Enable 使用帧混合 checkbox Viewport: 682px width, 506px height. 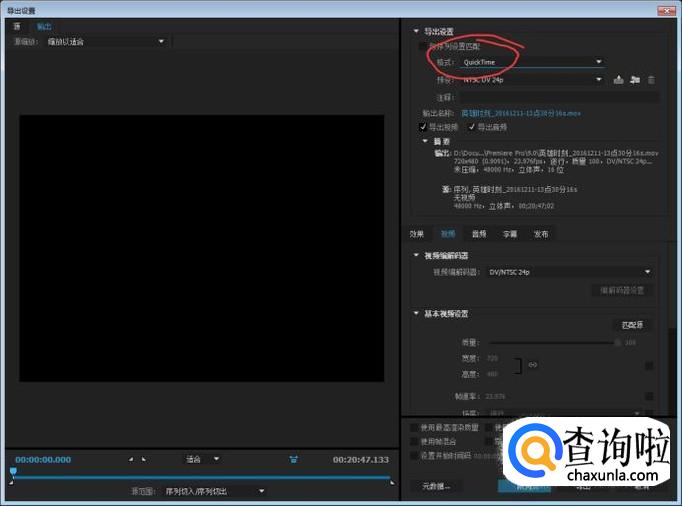coord(414,442)
